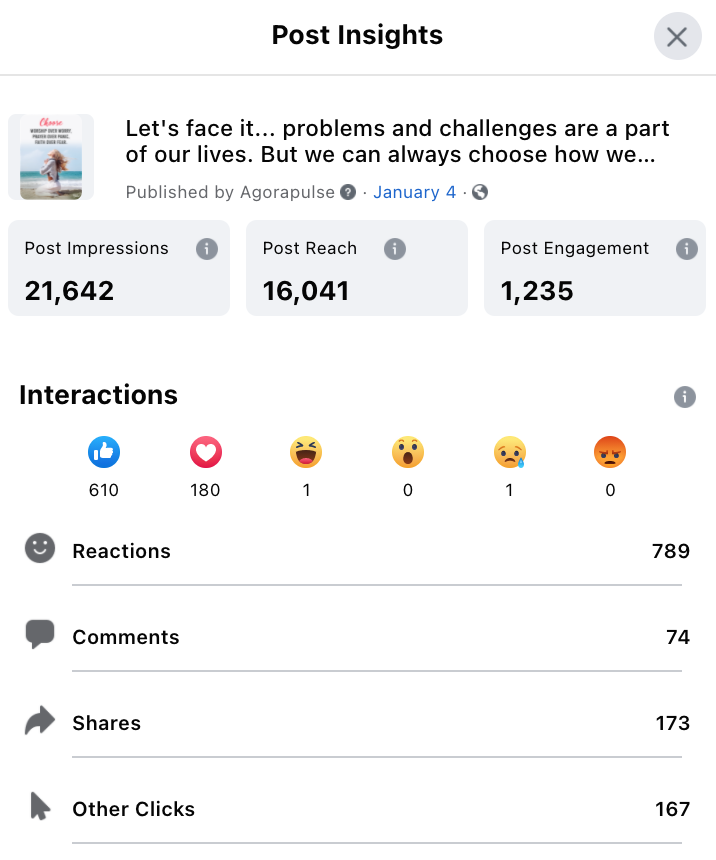The height and width of the screenshot is (860, 716).
Task: Select the Other Clicks row
Action: [357, 809]
